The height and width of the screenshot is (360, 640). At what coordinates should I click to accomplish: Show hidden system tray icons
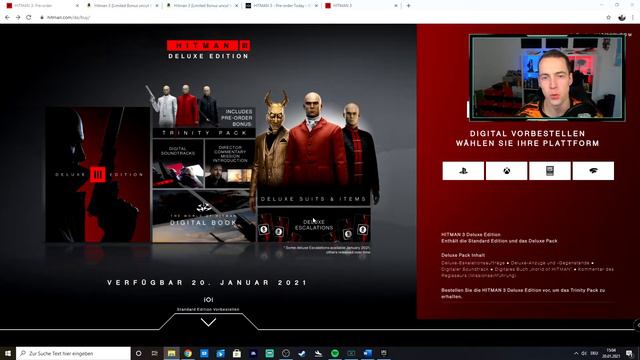576,353
